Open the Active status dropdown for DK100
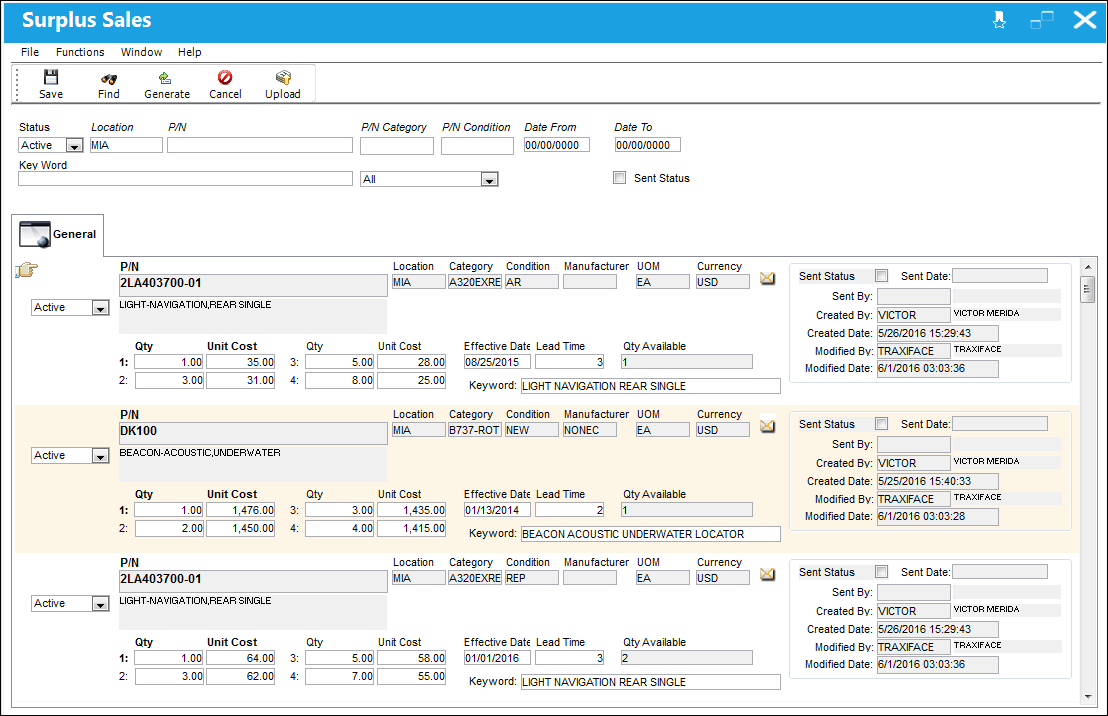Viewport: 1108px width, 716px height. tap(100, 456)
